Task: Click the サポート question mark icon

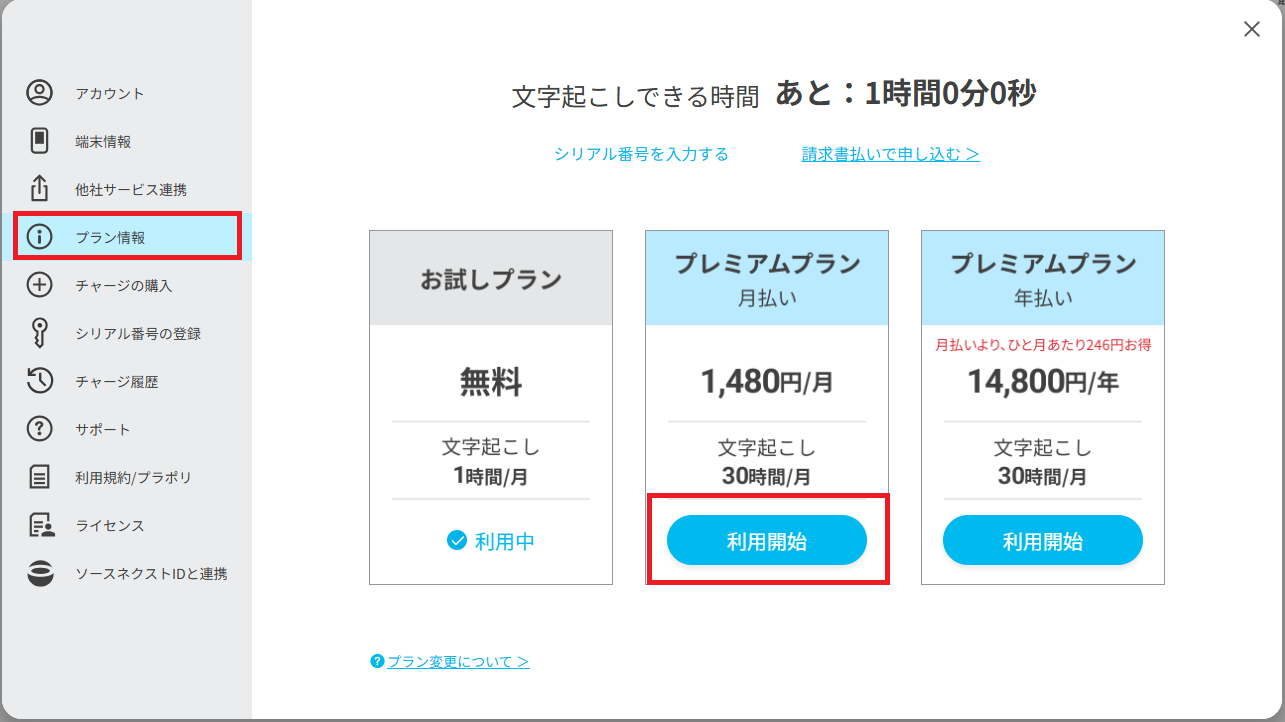Action: click(x=39, y=429)
